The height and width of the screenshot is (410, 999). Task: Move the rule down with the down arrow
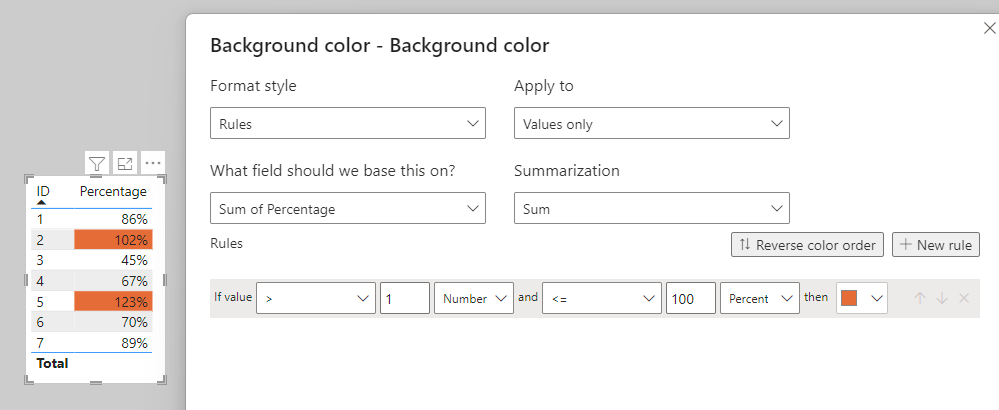pos(942,298)
